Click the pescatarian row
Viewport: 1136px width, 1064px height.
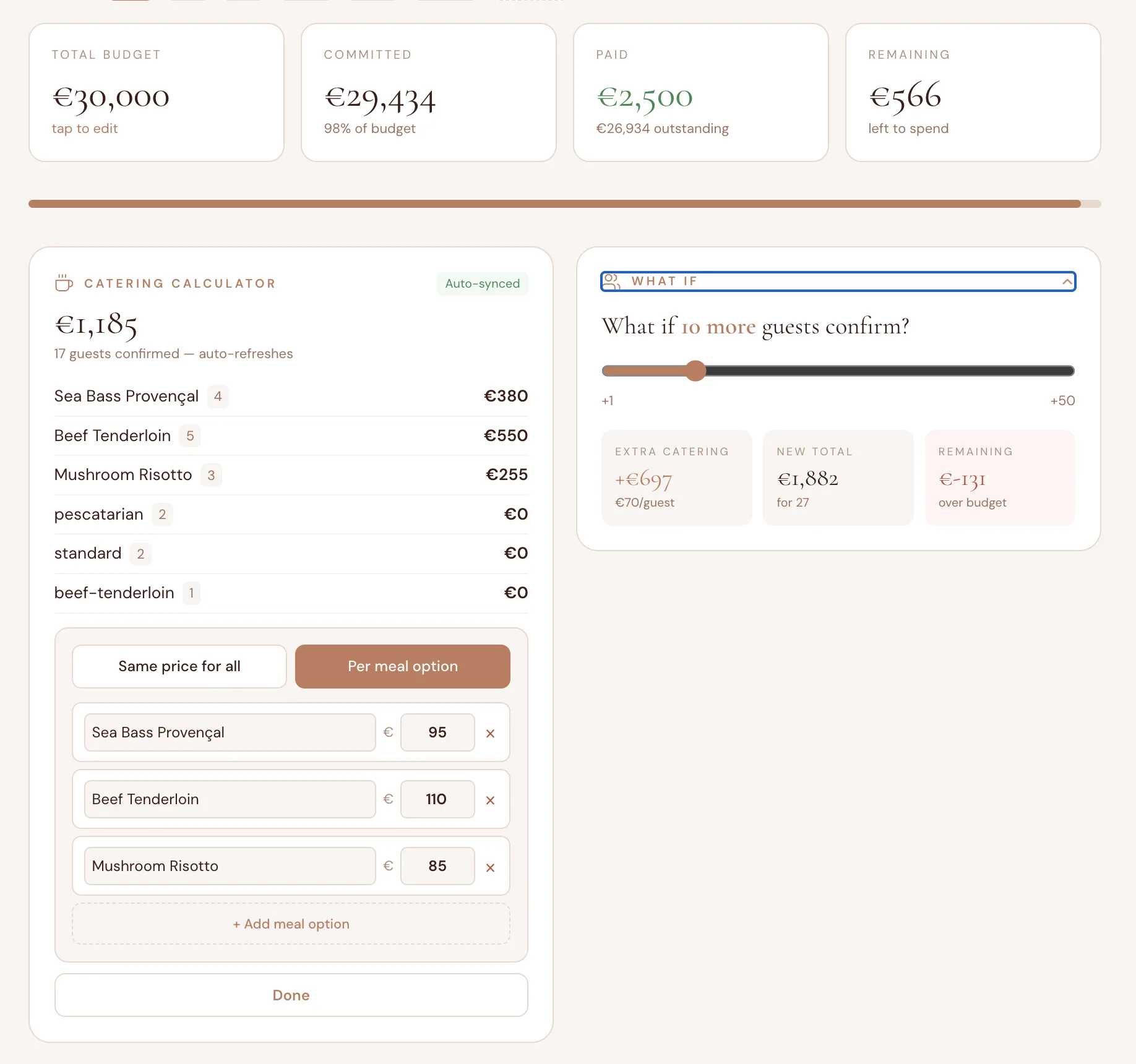[291, 514]
